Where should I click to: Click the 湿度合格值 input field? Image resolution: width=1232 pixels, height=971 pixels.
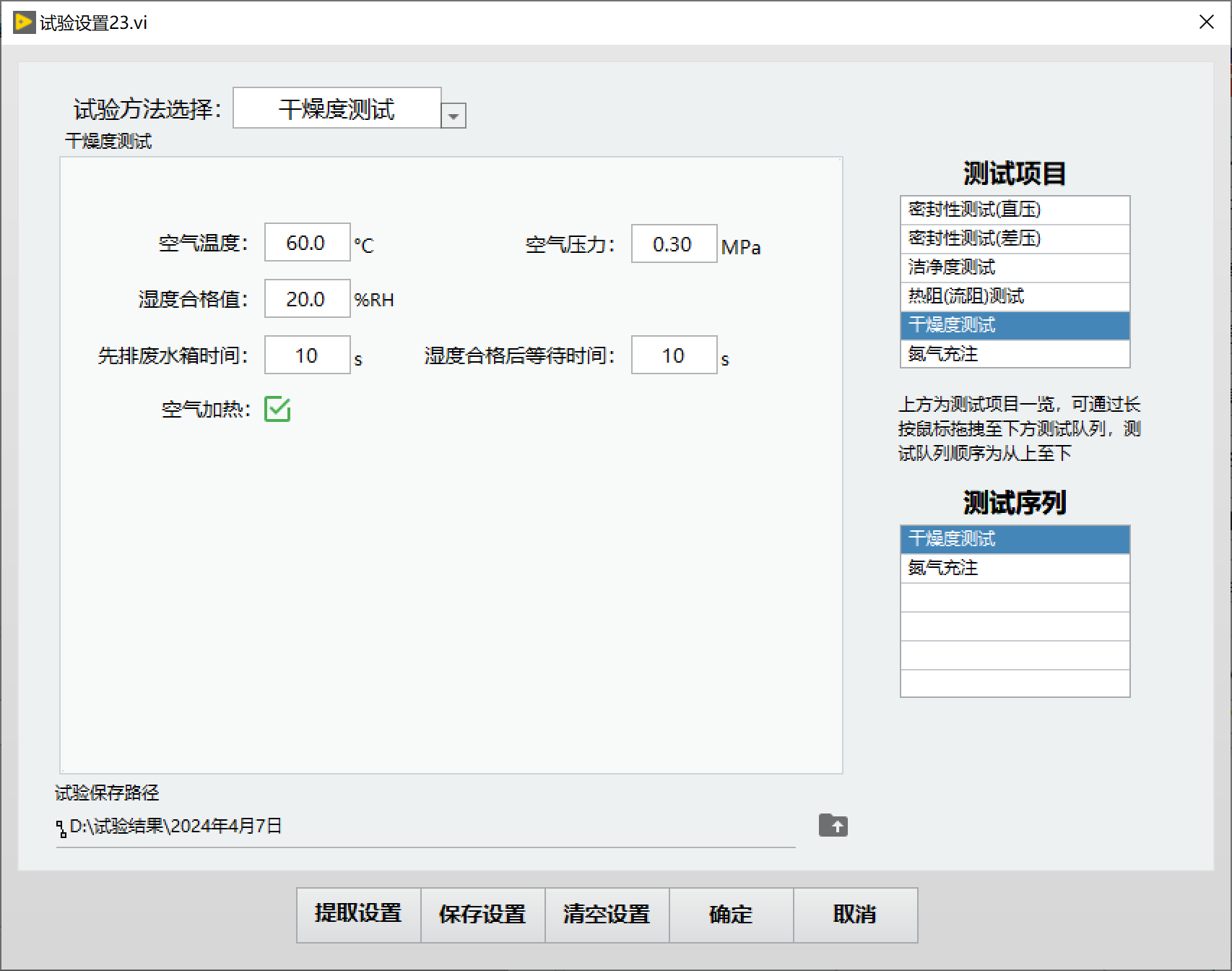[x=307, y=299]
